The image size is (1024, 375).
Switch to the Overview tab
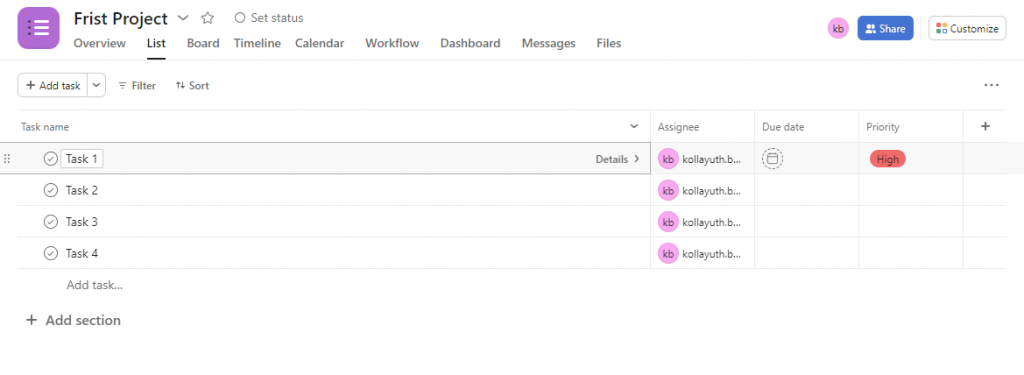[99, 43]
